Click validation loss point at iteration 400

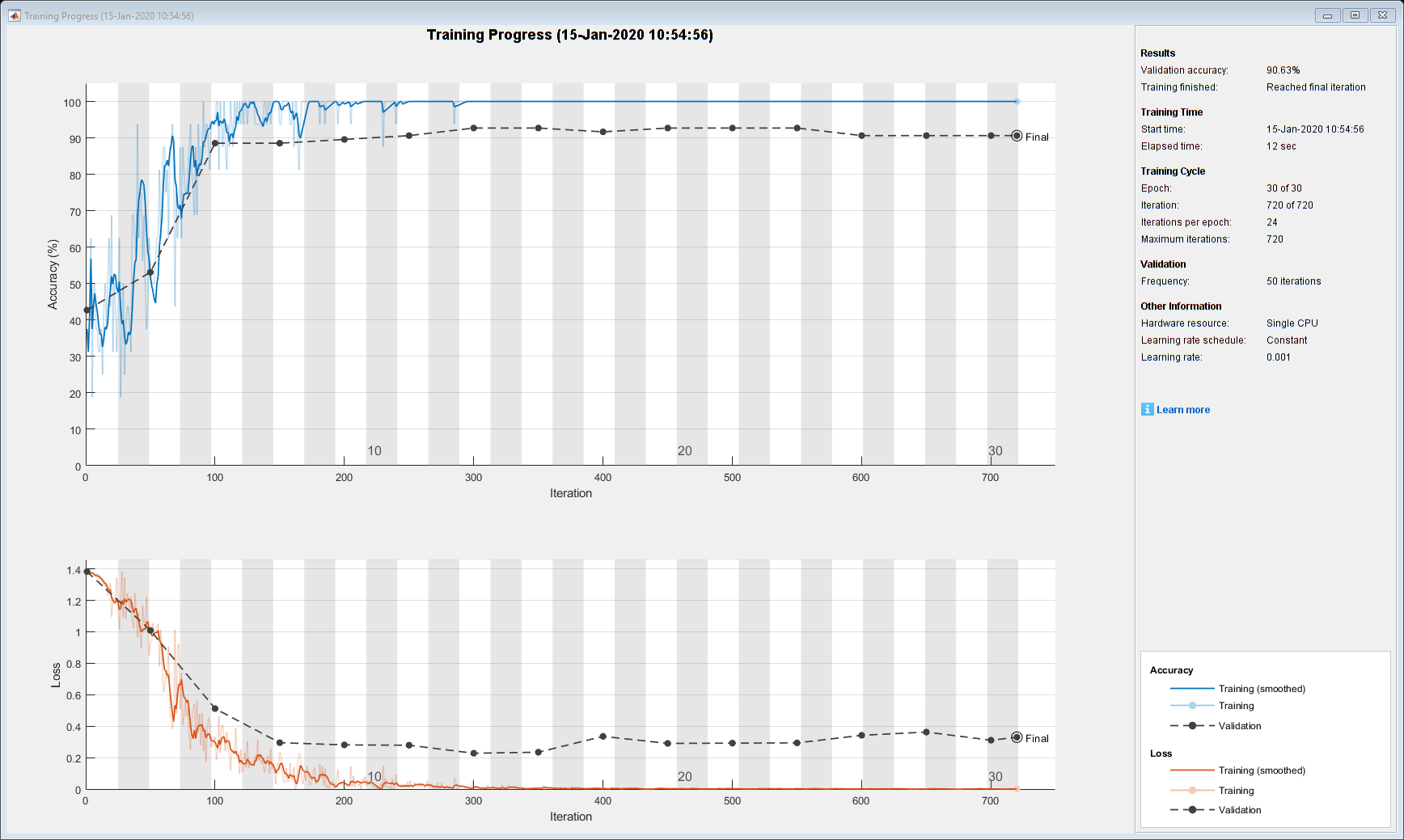point(603,737)
